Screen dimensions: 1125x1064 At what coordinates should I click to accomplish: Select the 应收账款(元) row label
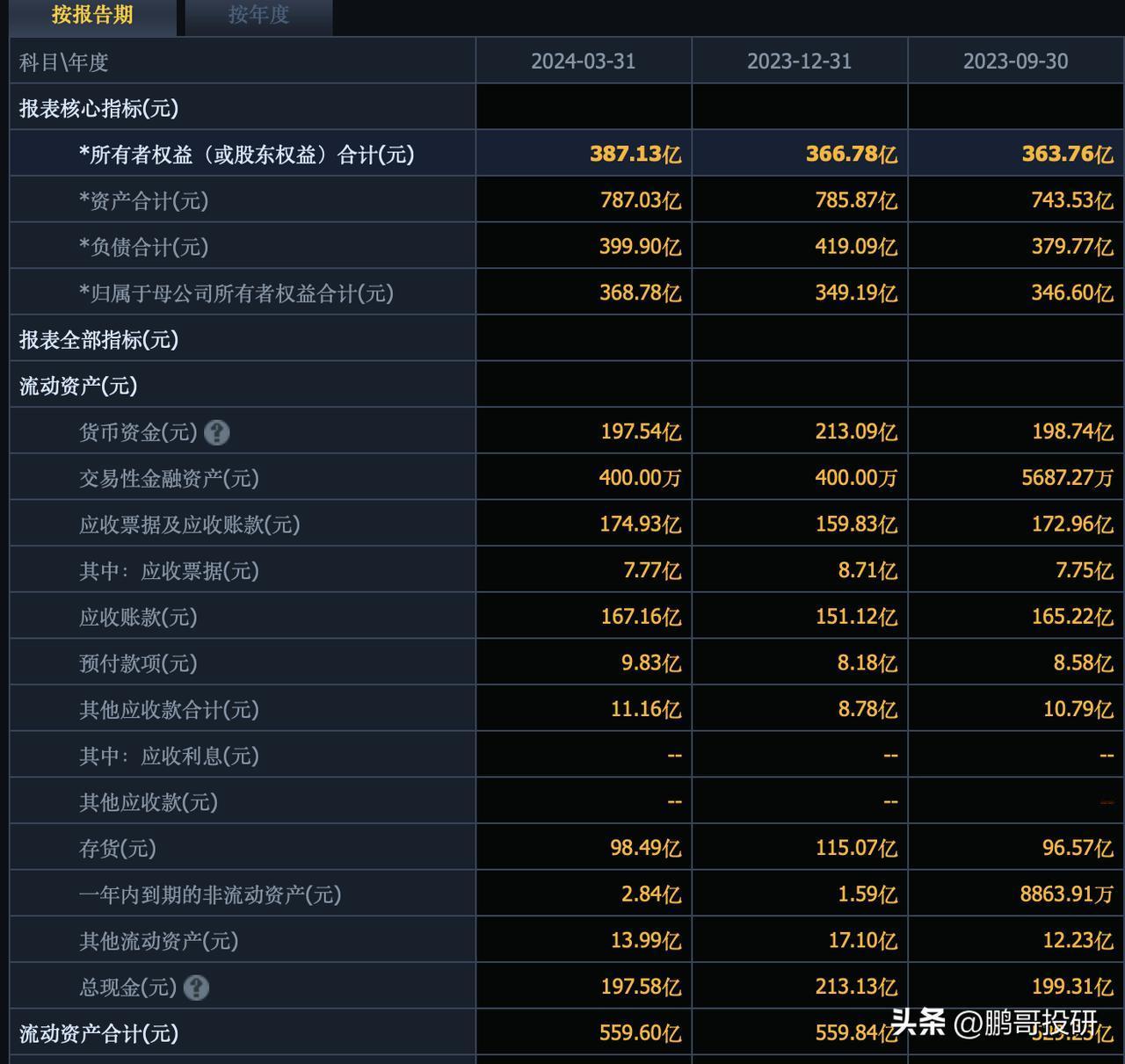[x=138, y=618]
